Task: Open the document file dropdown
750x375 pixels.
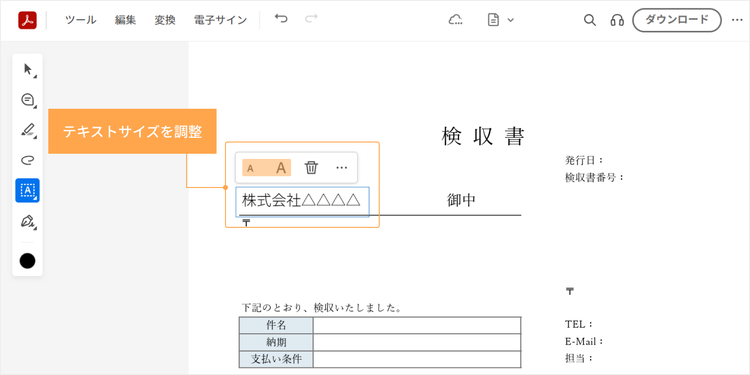Action: tap(500, 20)
